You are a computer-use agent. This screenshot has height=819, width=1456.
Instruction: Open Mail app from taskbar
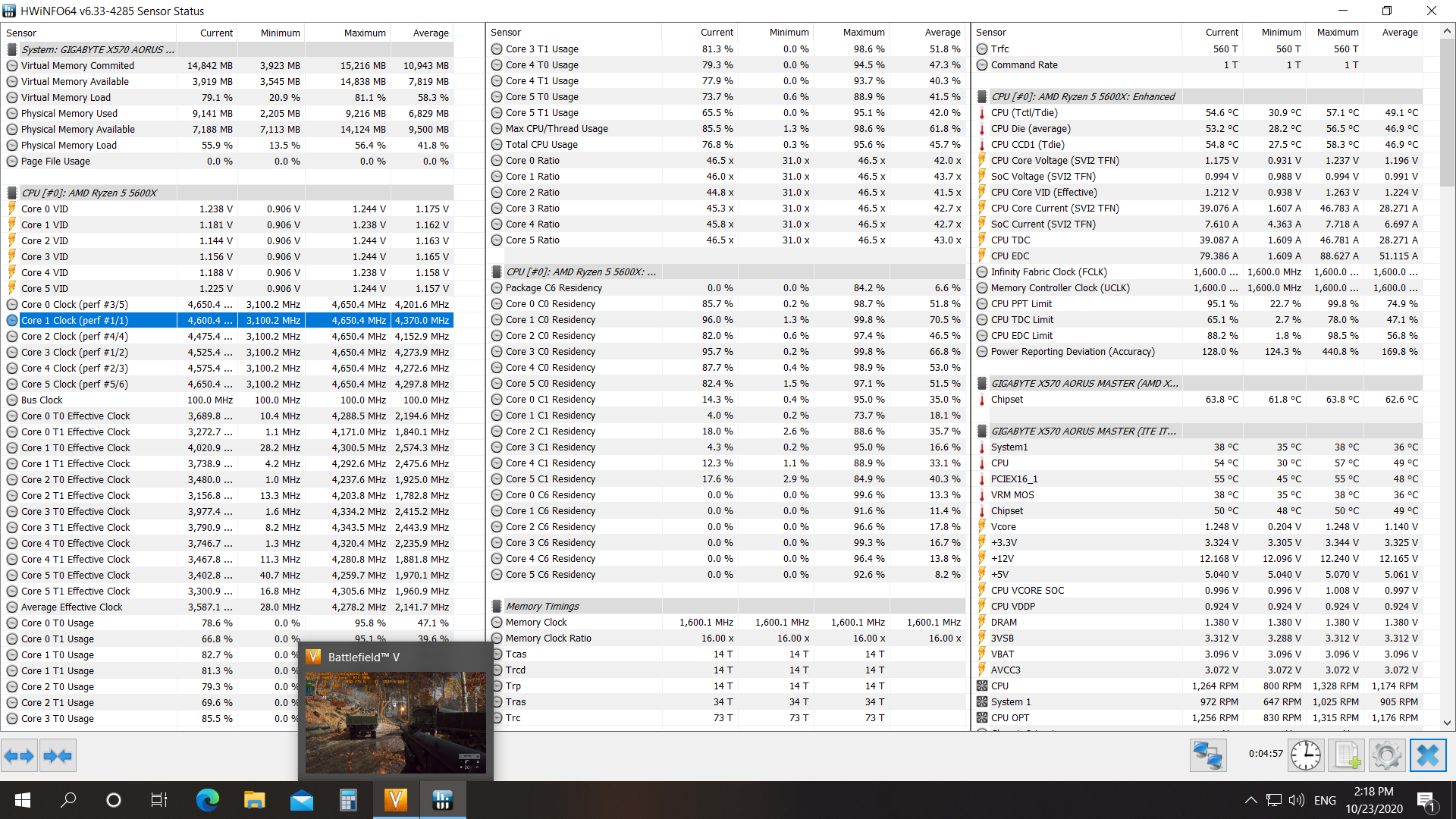[x=301, y=800]
